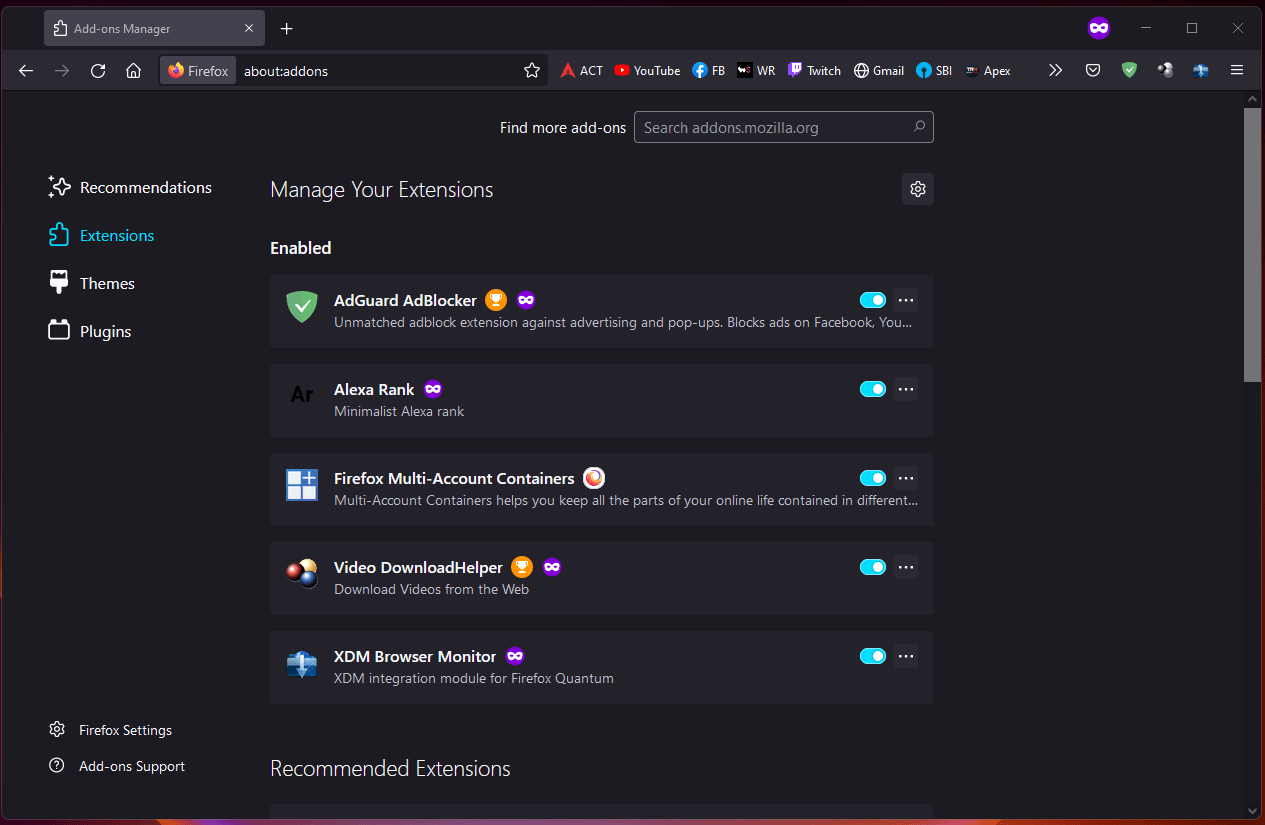Show more bookmarks with the double chevron

tap(1055, 70)
